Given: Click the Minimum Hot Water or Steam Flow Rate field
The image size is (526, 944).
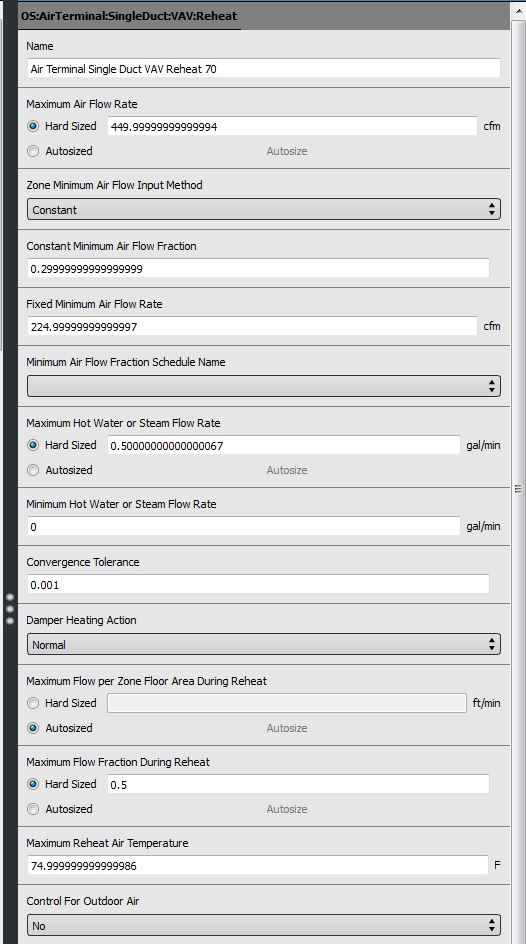Looking at the screenshot, I should [244, 526].
